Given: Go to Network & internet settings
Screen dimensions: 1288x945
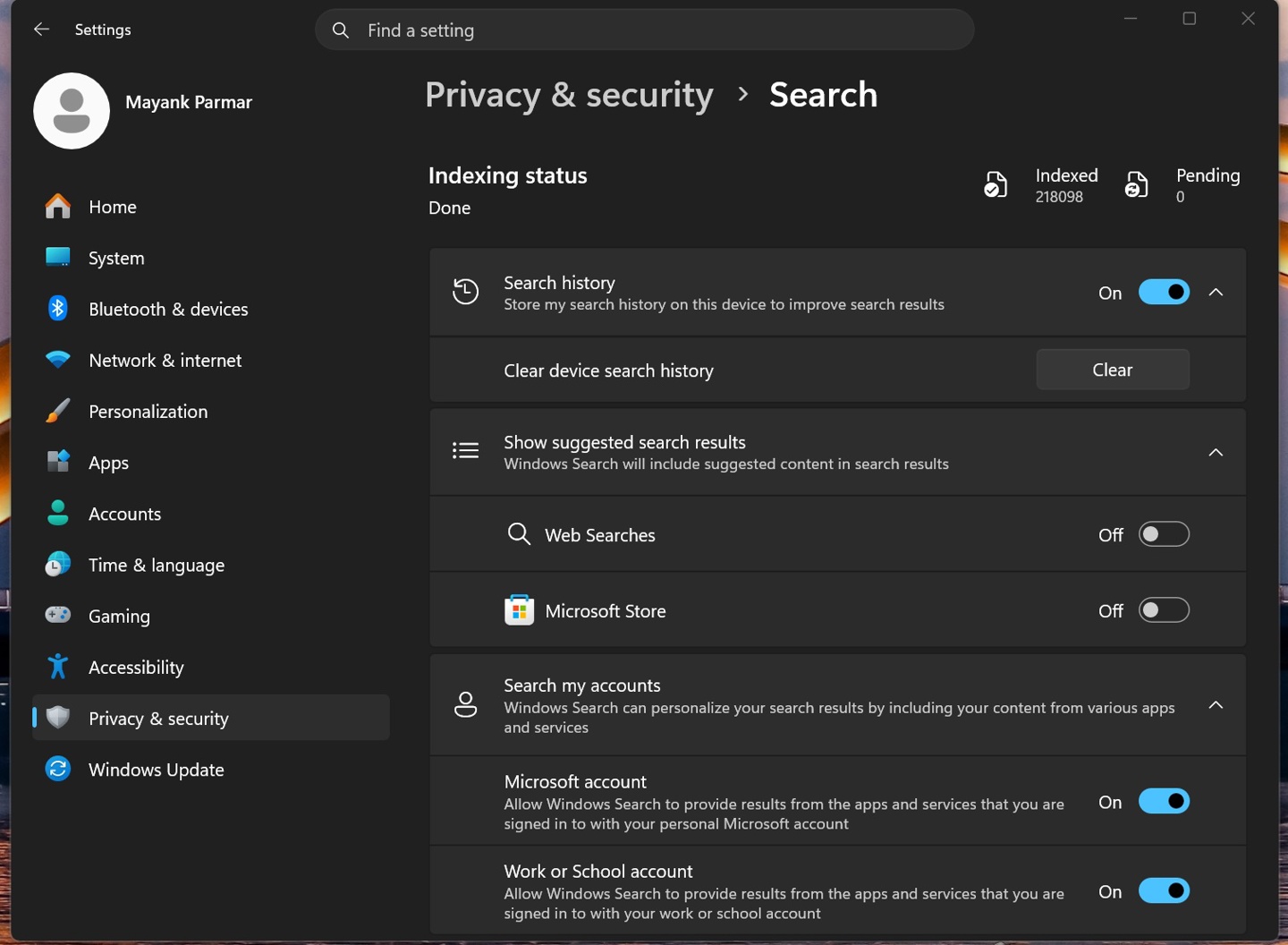Looking at the screenshot, I should pos(211,360).
